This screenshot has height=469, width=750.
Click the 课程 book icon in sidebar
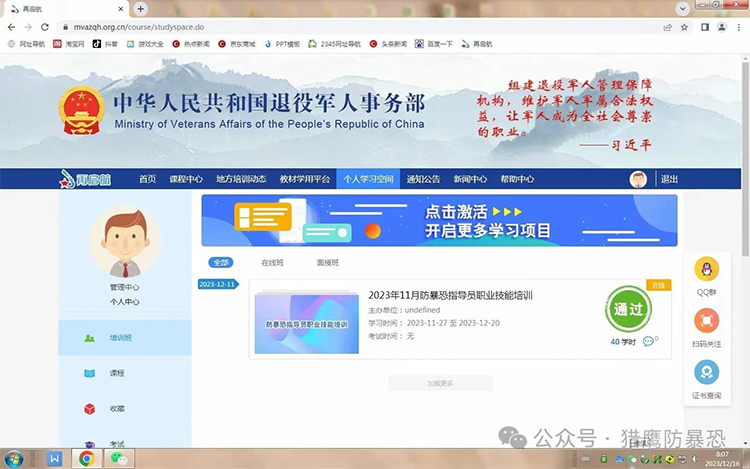pyautogui.click(x=89, y=373)
